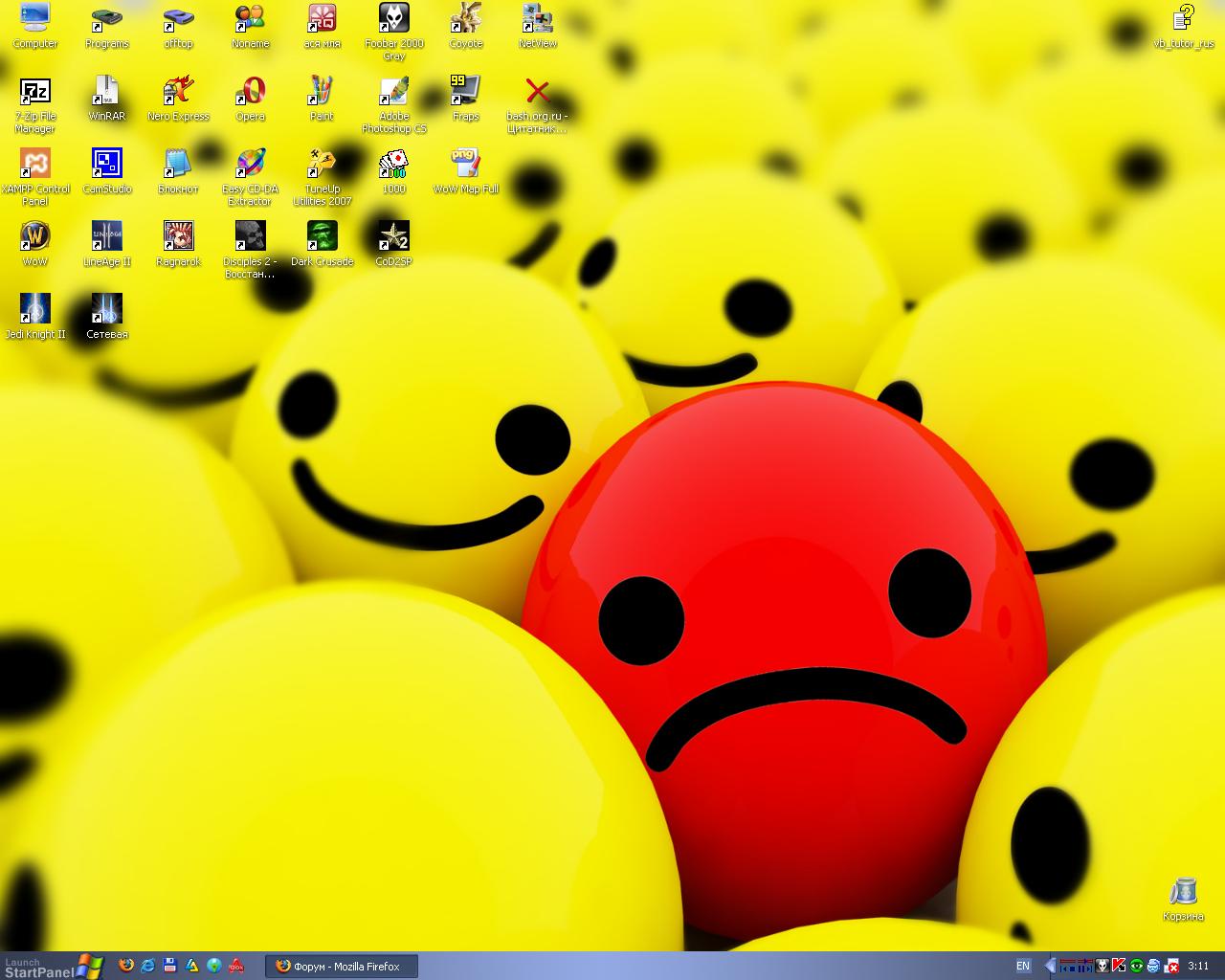Open the Computer desktop icon
This screenshot has width=1225, height=980.
[x=35, y=26]
